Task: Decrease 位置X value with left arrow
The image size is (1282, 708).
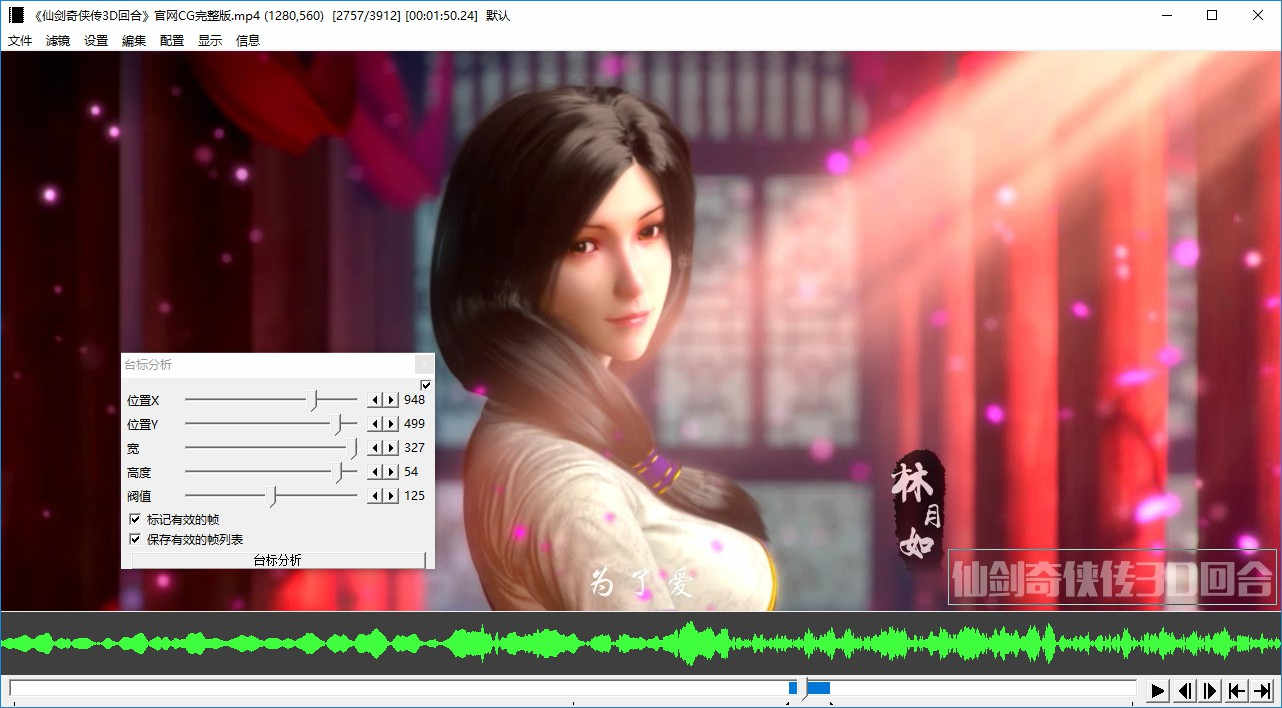Action: pos(375,400)
